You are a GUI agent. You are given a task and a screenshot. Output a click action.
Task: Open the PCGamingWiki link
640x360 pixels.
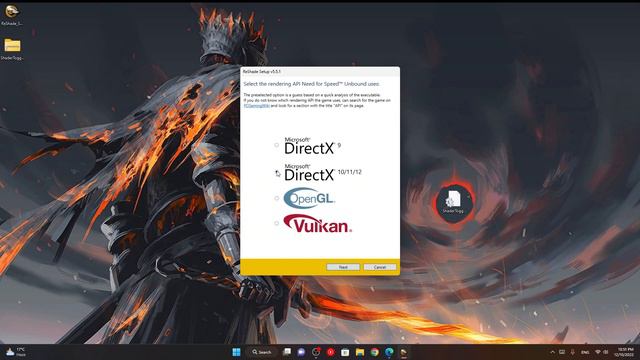point(257,106)
